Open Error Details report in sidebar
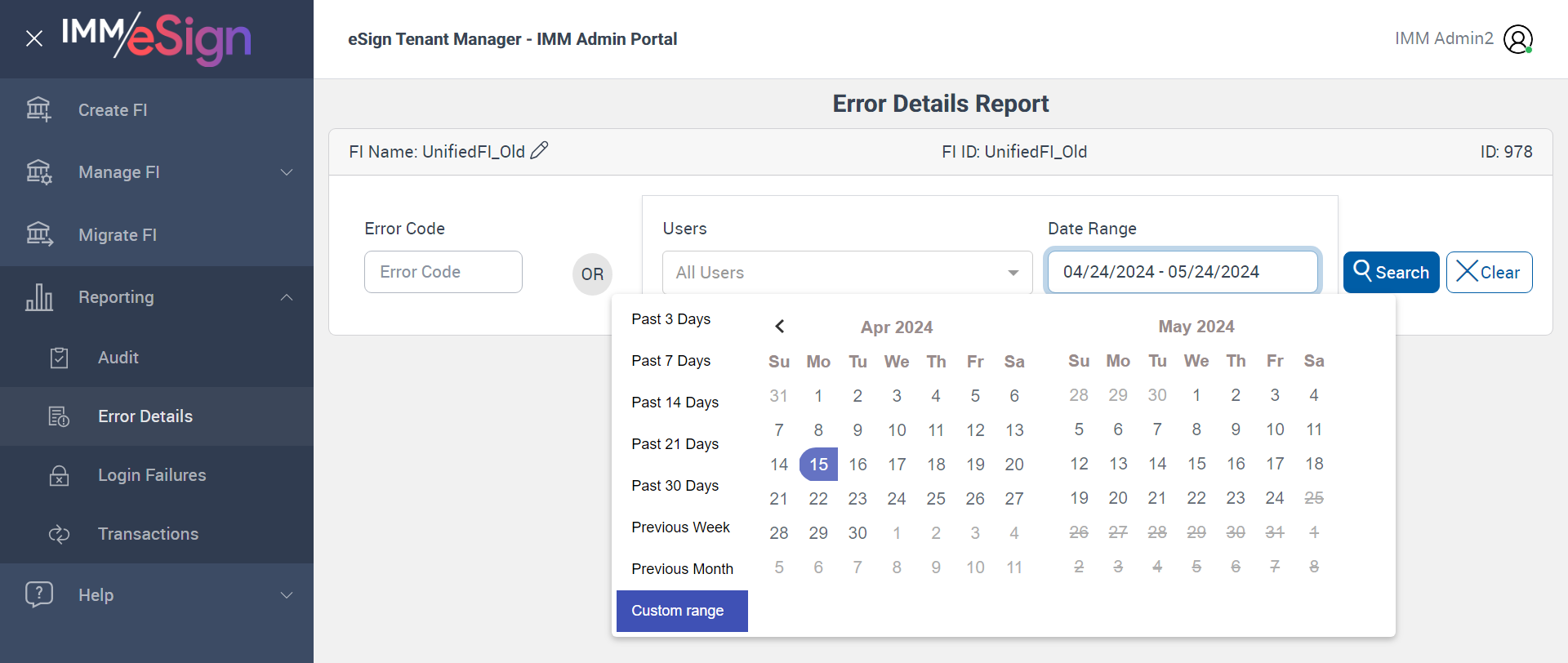Screen dimensions: 1568x663 pos(145,416)
